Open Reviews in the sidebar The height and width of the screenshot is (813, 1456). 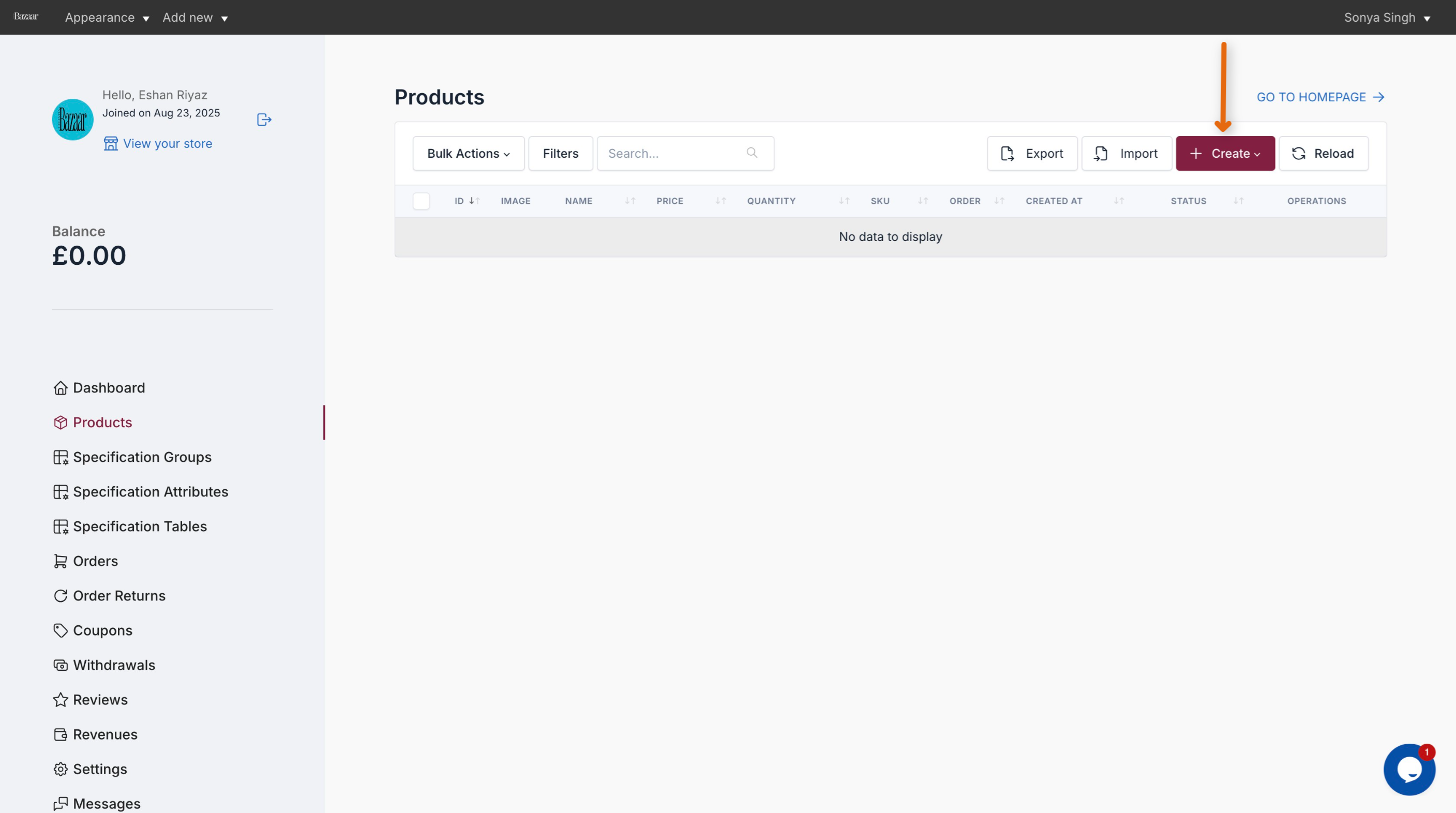91,699
